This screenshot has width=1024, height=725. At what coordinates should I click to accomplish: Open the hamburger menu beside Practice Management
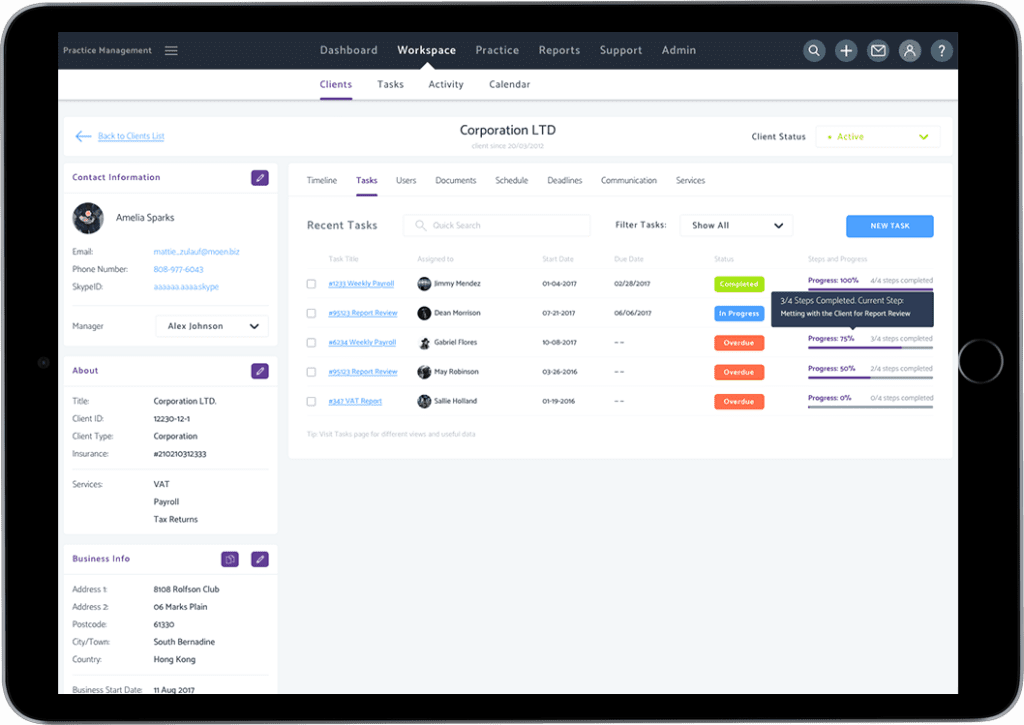pyautogui.click(x=171, y=50)
